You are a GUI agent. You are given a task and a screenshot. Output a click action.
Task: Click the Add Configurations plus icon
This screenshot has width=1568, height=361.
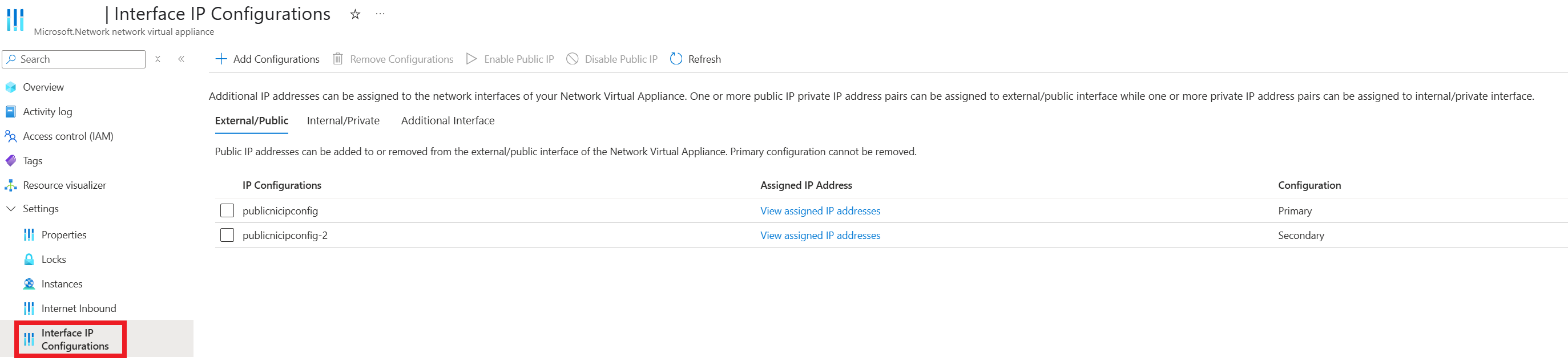tap(221, 59)
